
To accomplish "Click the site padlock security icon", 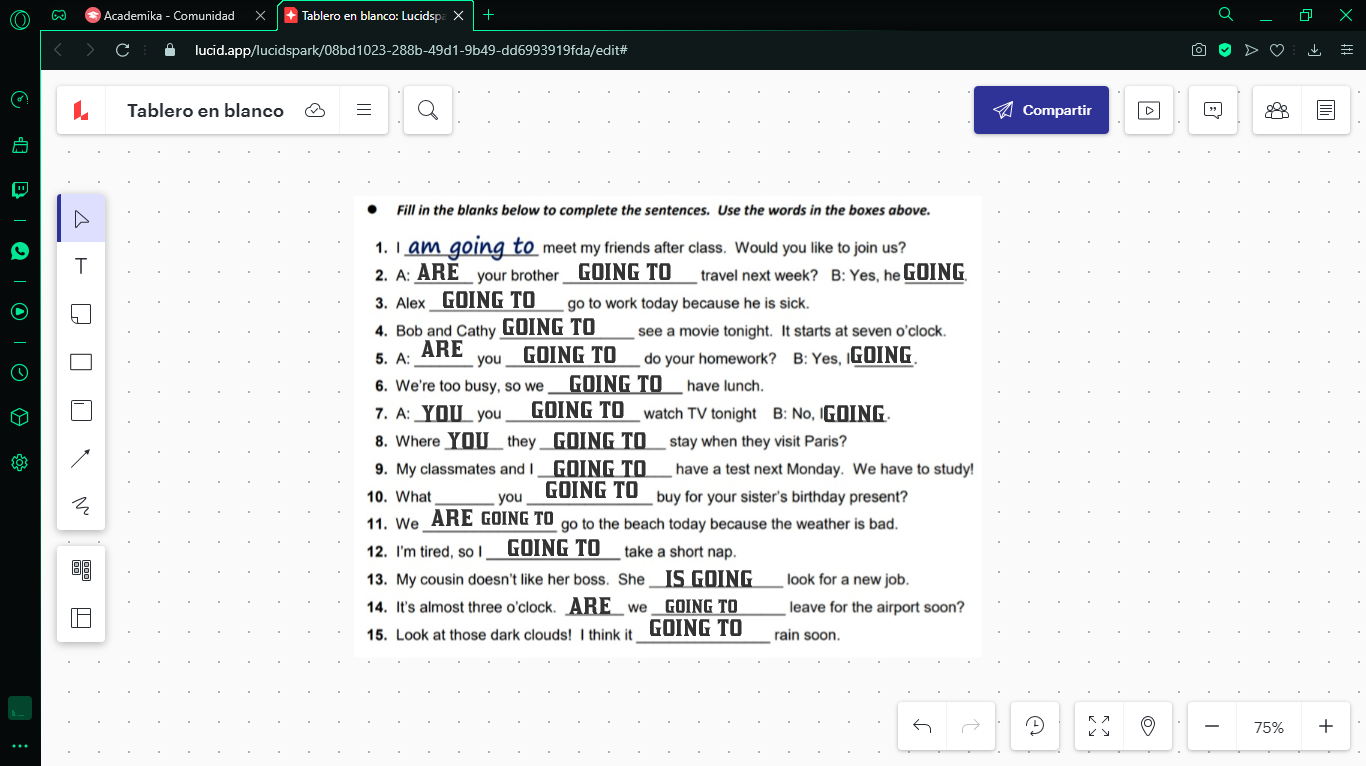I will point(169,50).
